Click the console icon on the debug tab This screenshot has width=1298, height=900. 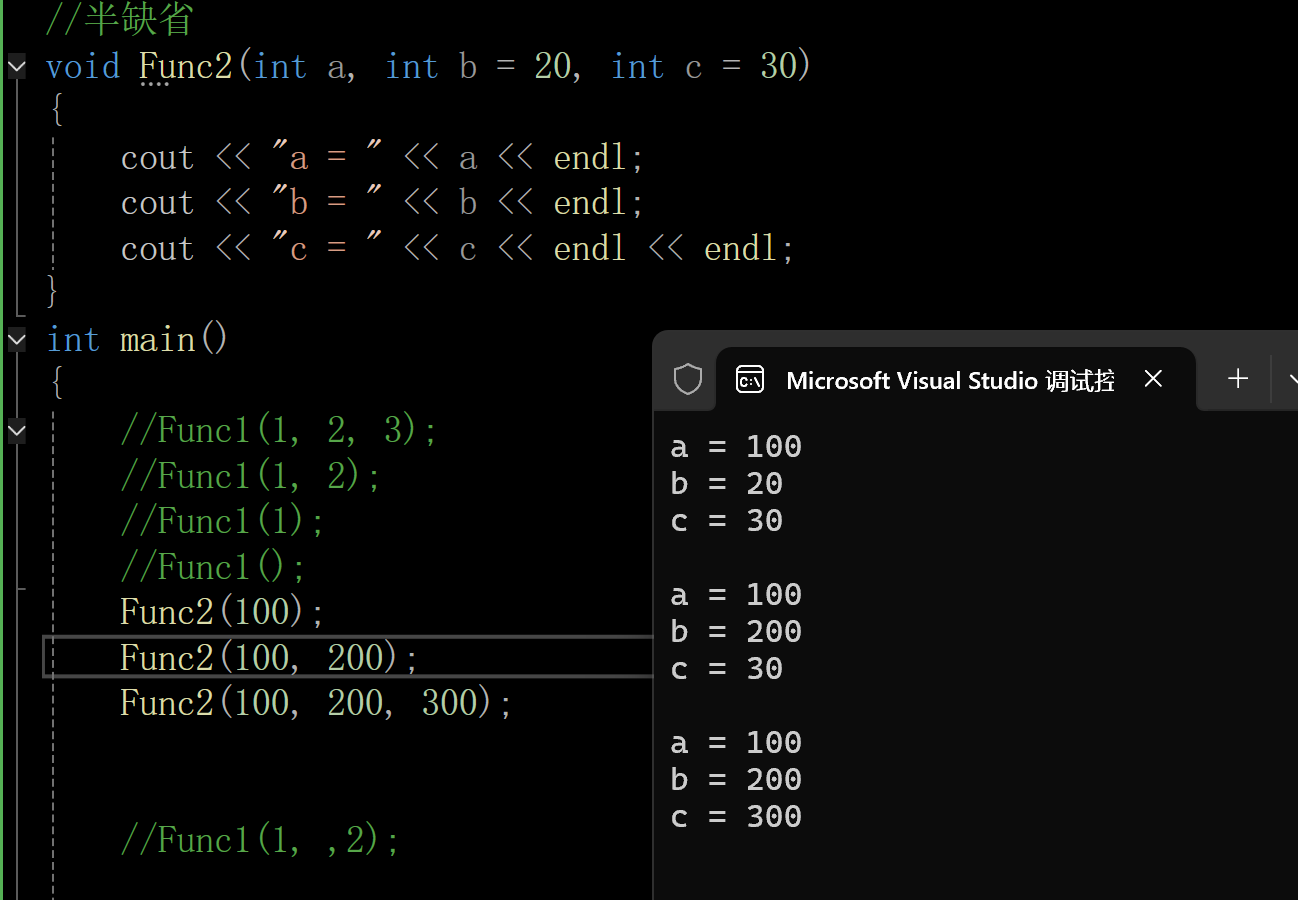(x=750, y=380)
